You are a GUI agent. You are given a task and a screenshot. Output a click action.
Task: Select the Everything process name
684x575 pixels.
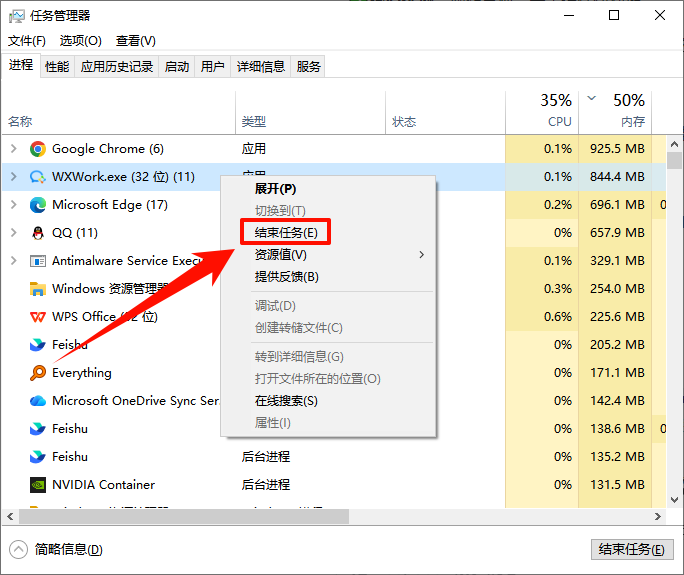pyautogui.click(x=82, y=373)
